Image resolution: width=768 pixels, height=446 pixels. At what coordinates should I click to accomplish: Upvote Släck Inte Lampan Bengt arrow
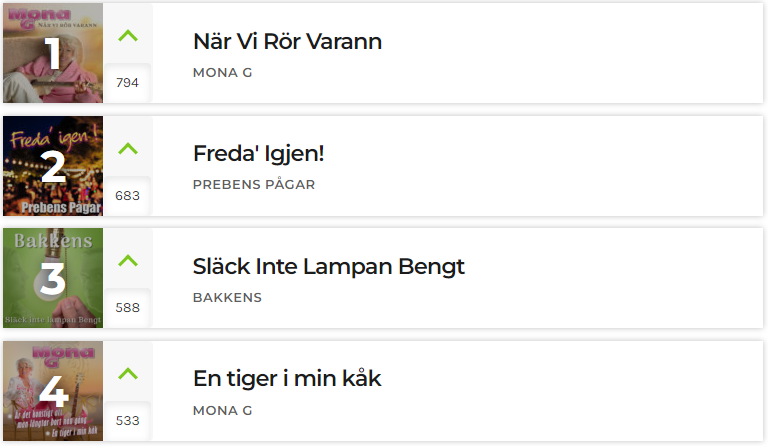tap(128, 260)
